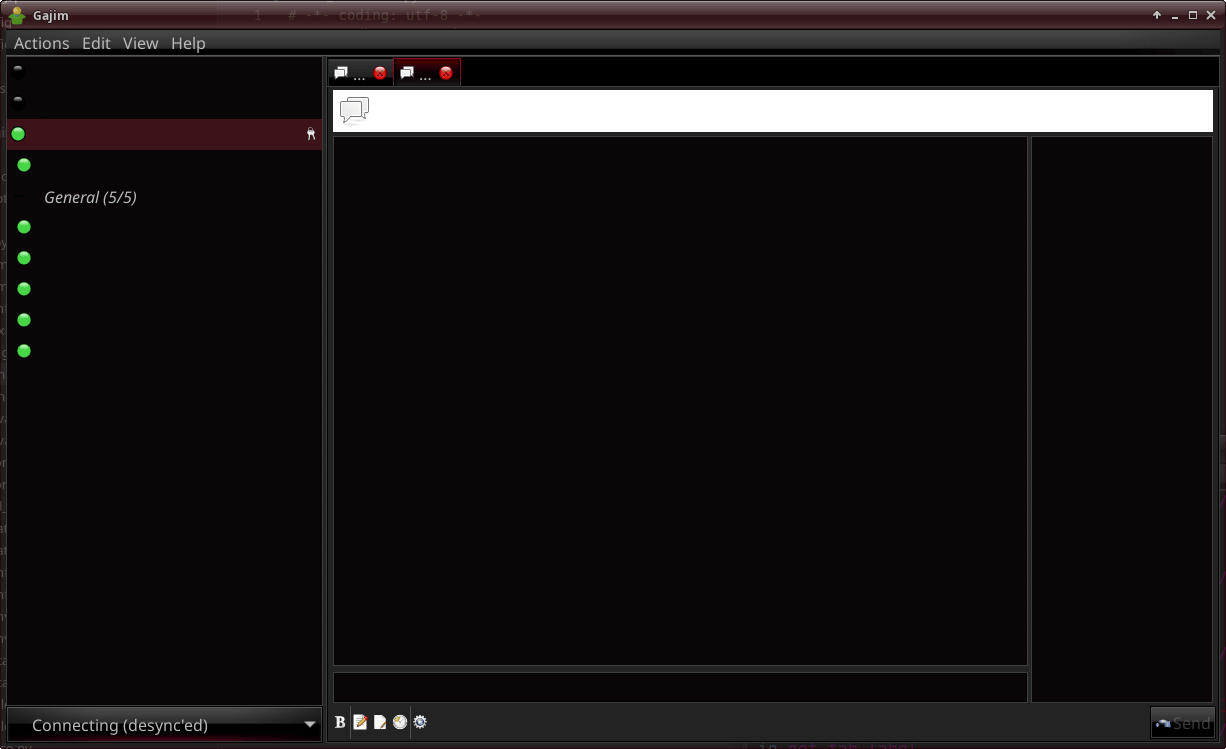
Task: Click the key icon on highlighted roster row
Action: click(311, 134)
